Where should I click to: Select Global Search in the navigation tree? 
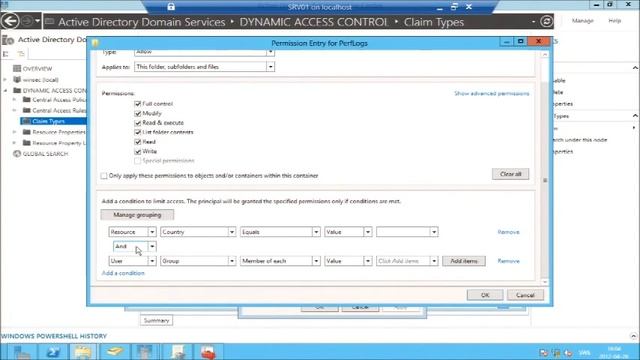[45, 154]
